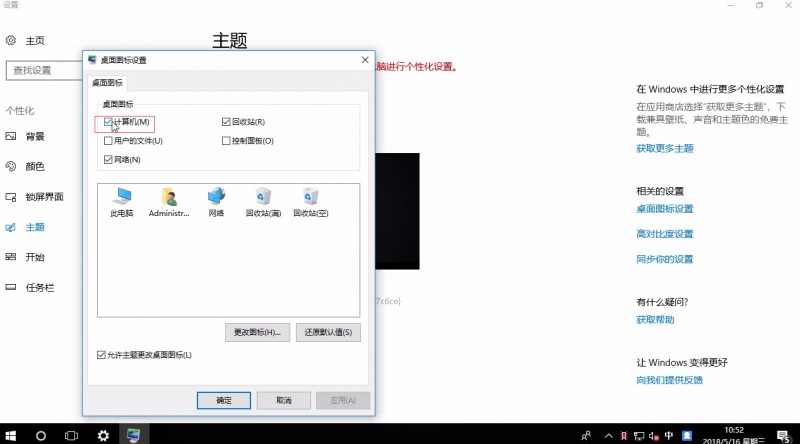The height and width of the screenshot is (444, 800).
Task: Click 中 input method indicator
Action: point(669,435)
